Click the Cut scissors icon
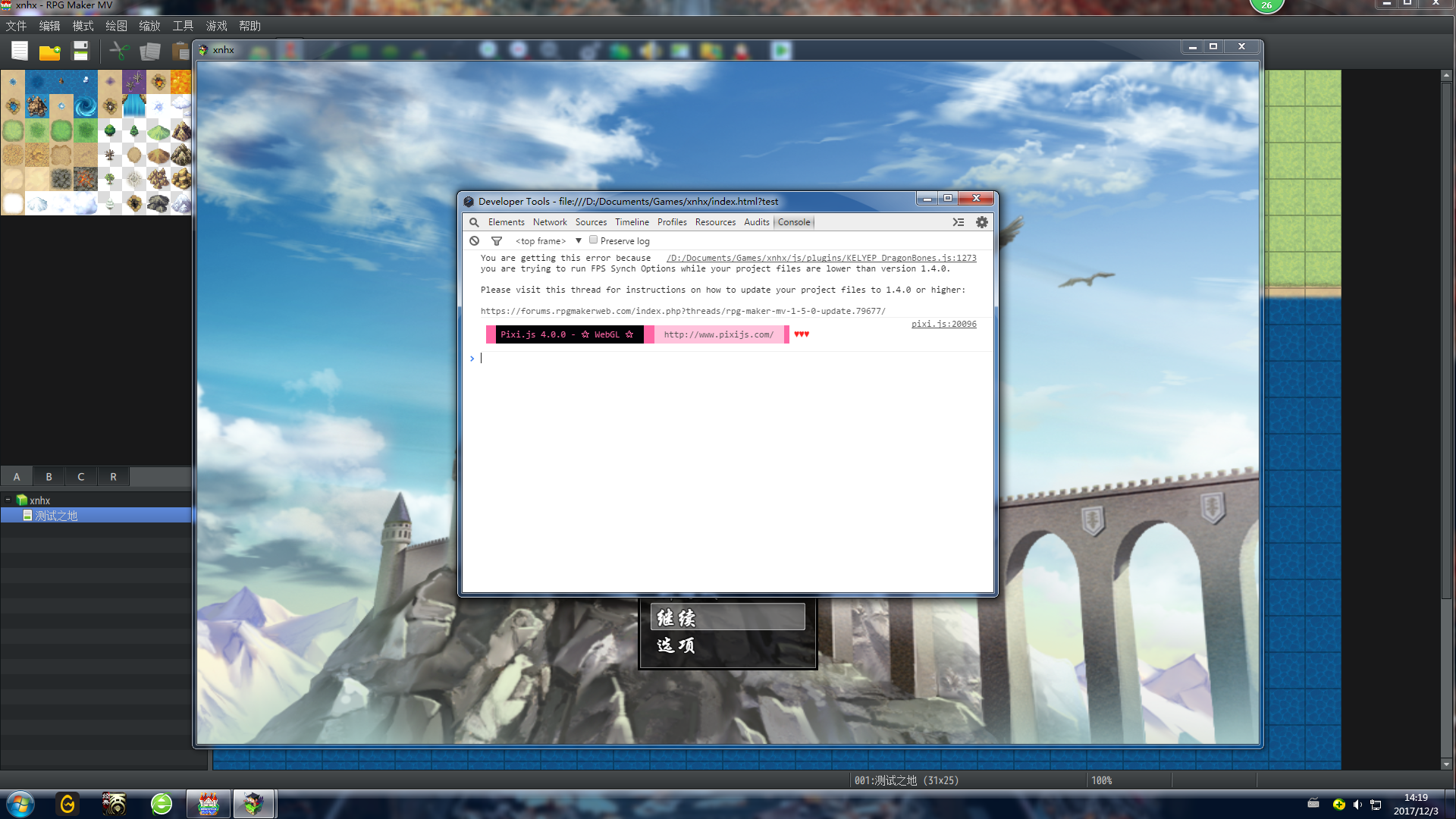 tap(119, 51)
